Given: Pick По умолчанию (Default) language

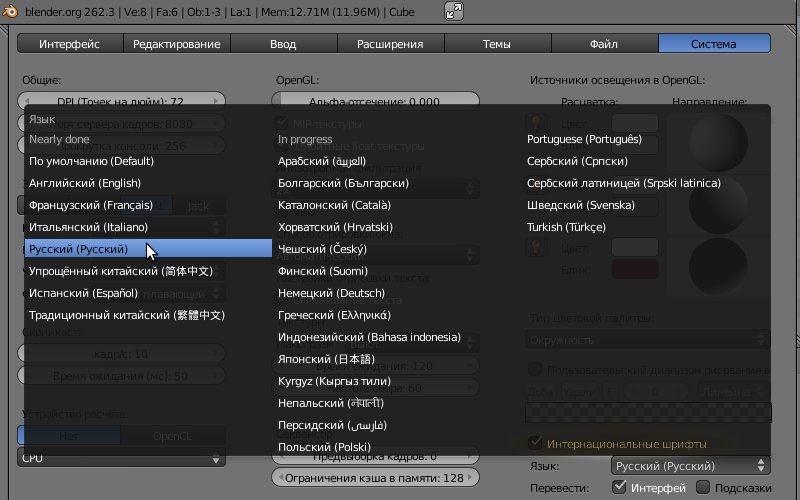Looking at the screenshot, I should point(91,161).
